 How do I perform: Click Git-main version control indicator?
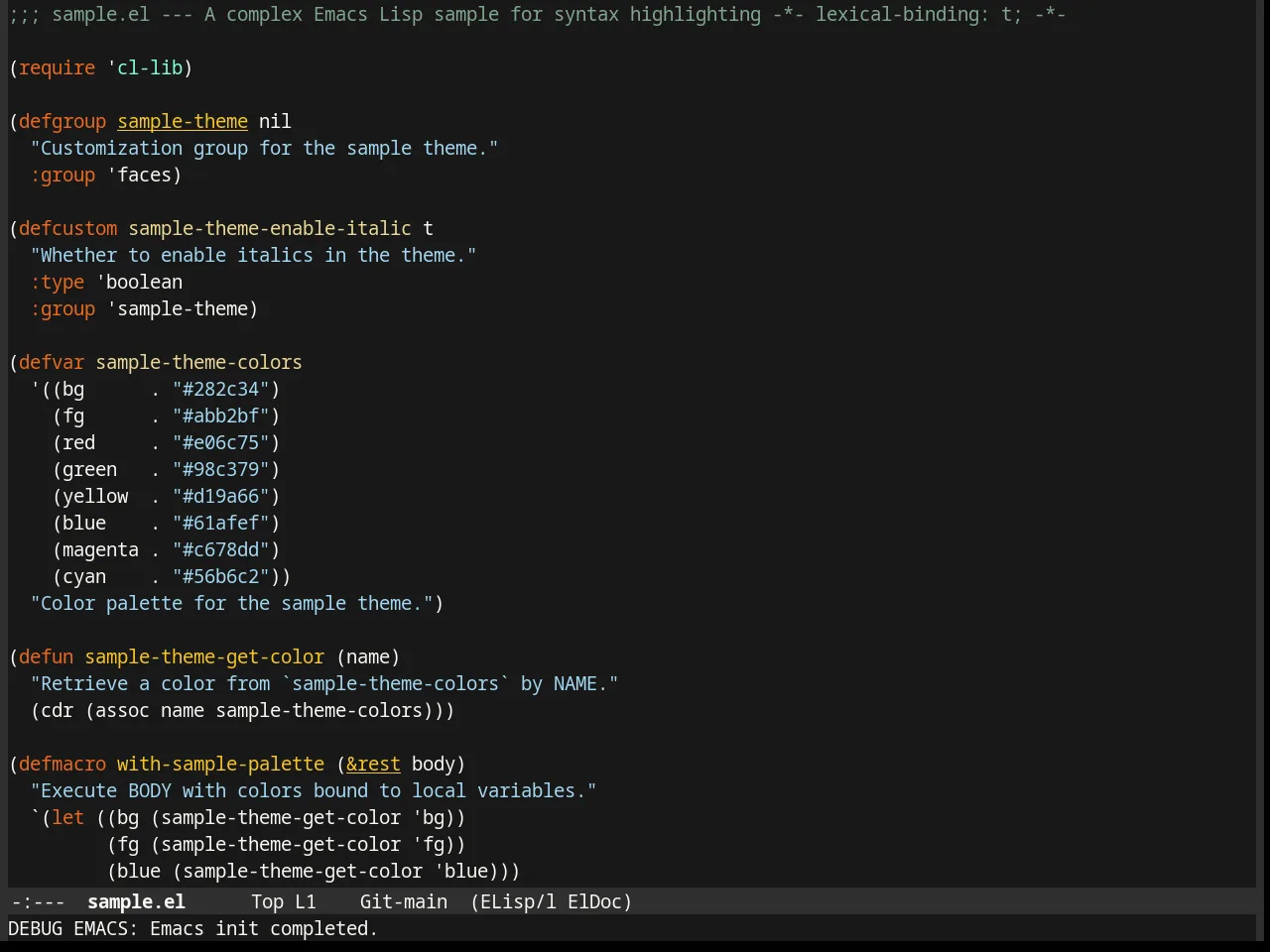pyautogui.click(x=403, y=901)
